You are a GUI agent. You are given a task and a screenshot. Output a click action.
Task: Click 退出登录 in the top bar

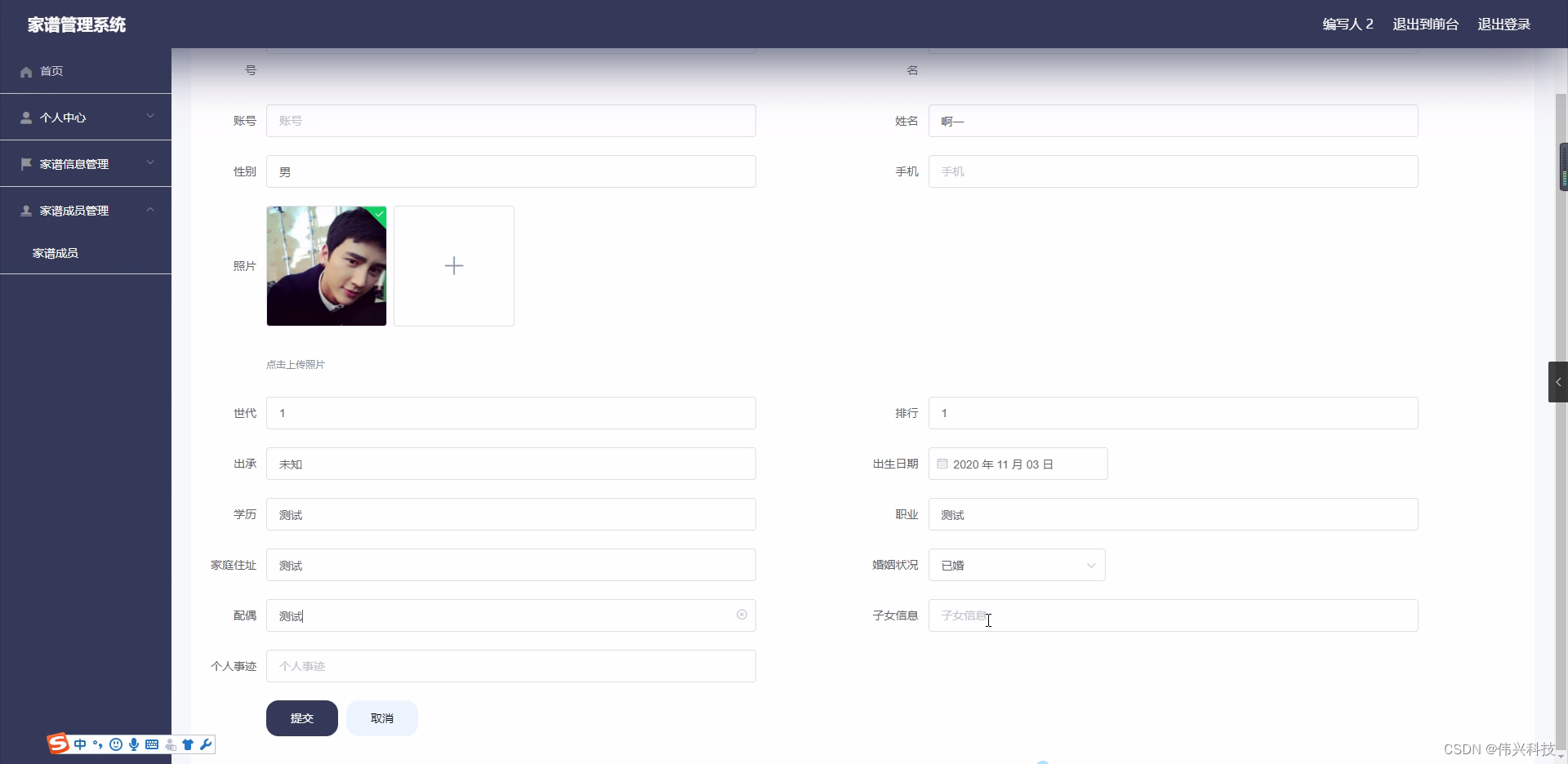pyautogui.click(x=1503, y=24)
